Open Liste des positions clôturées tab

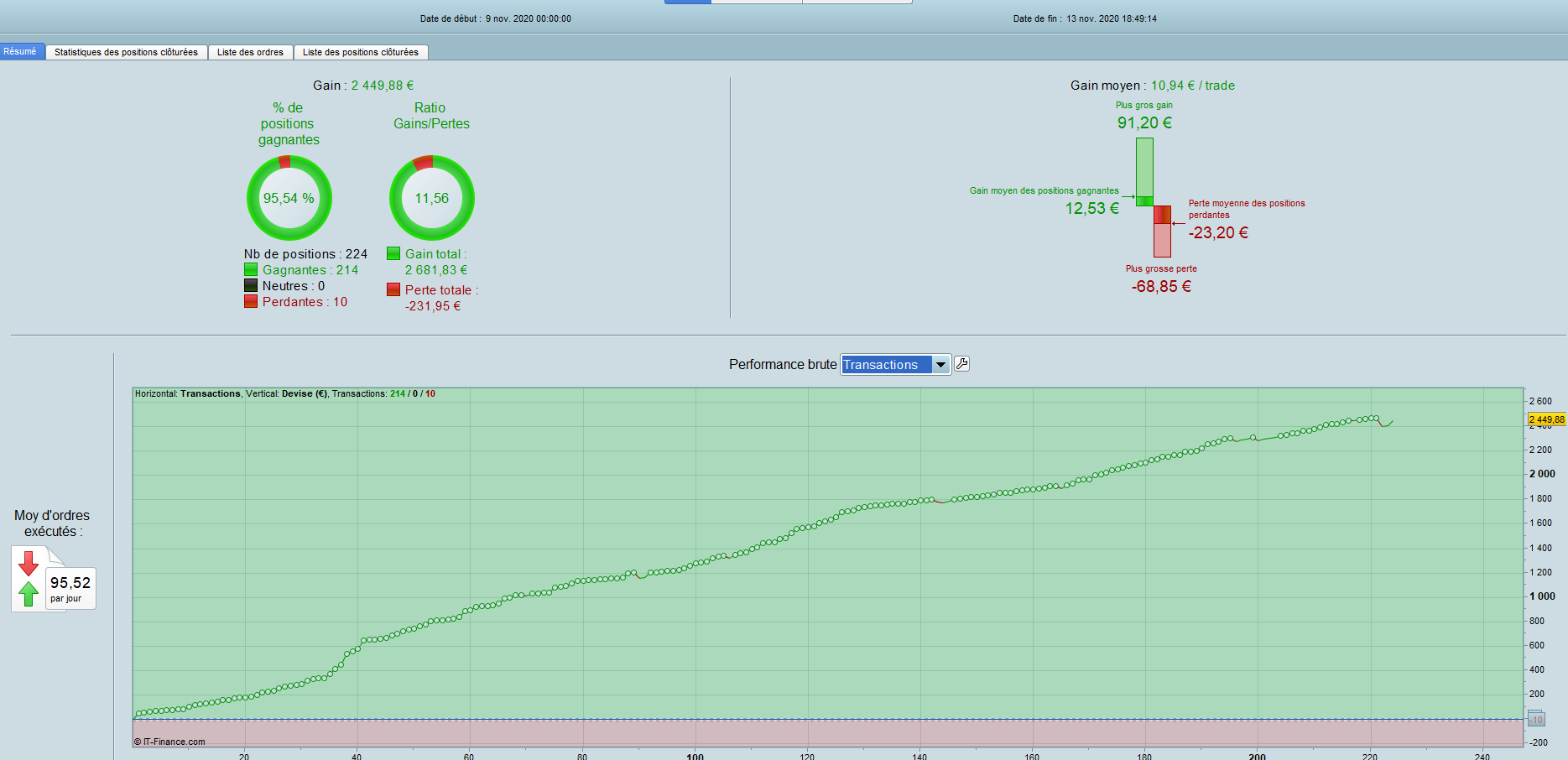[x=361, y=52]
